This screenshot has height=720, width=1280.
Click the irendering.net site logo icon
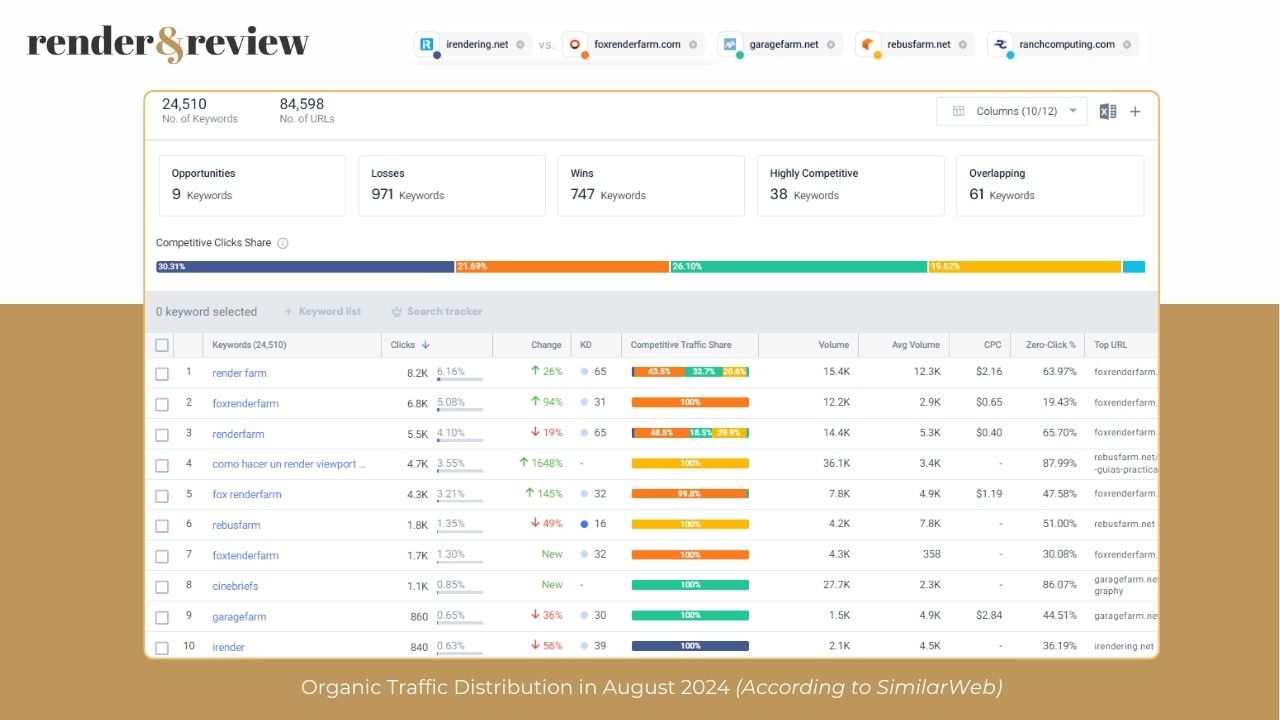[x=428, y=44]
